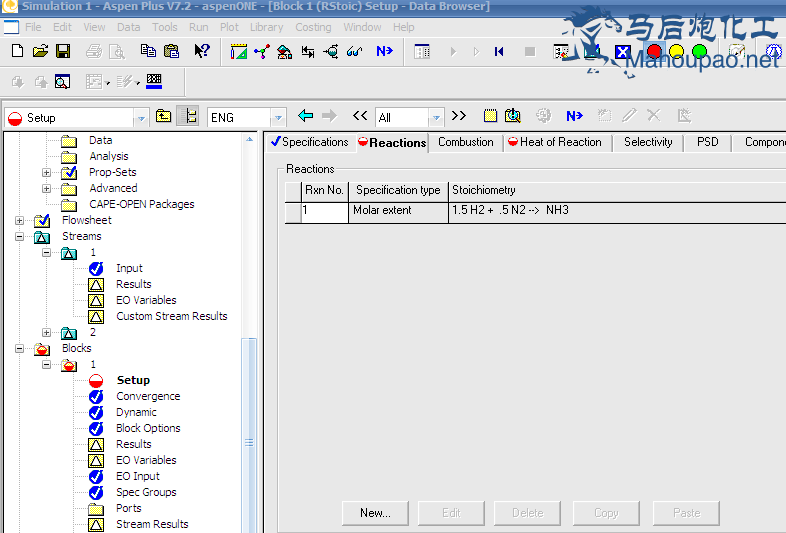Open the ENG units dropdown
786x533 pixels.
tap(278, 118)
